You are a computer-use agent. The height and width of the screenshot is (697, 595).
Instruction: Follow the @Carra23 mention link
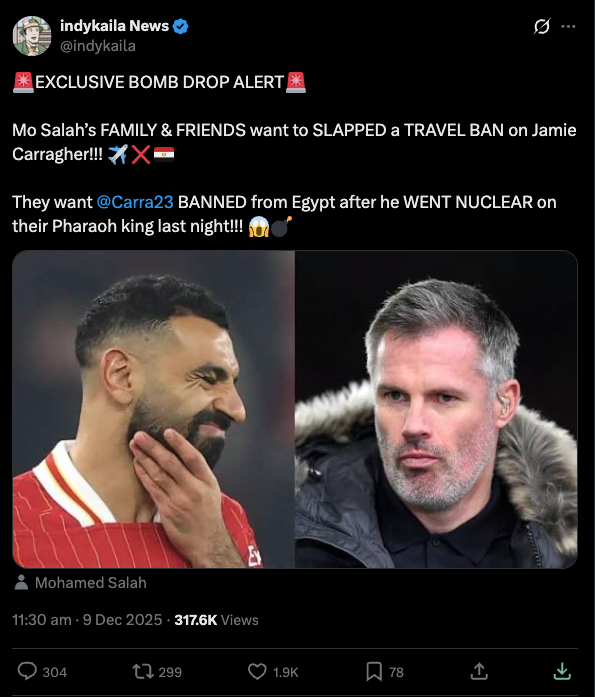(x=135, y=202)
